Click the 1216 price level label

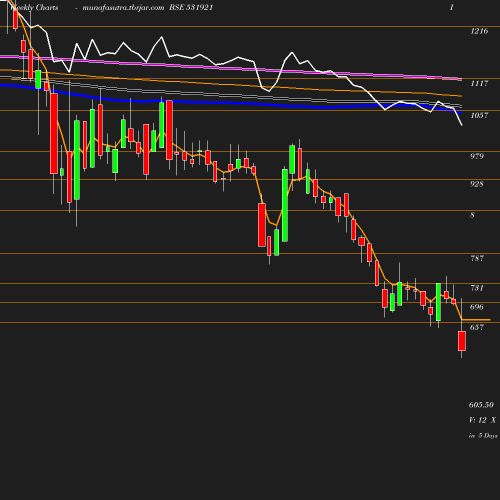tap(479, 31)
